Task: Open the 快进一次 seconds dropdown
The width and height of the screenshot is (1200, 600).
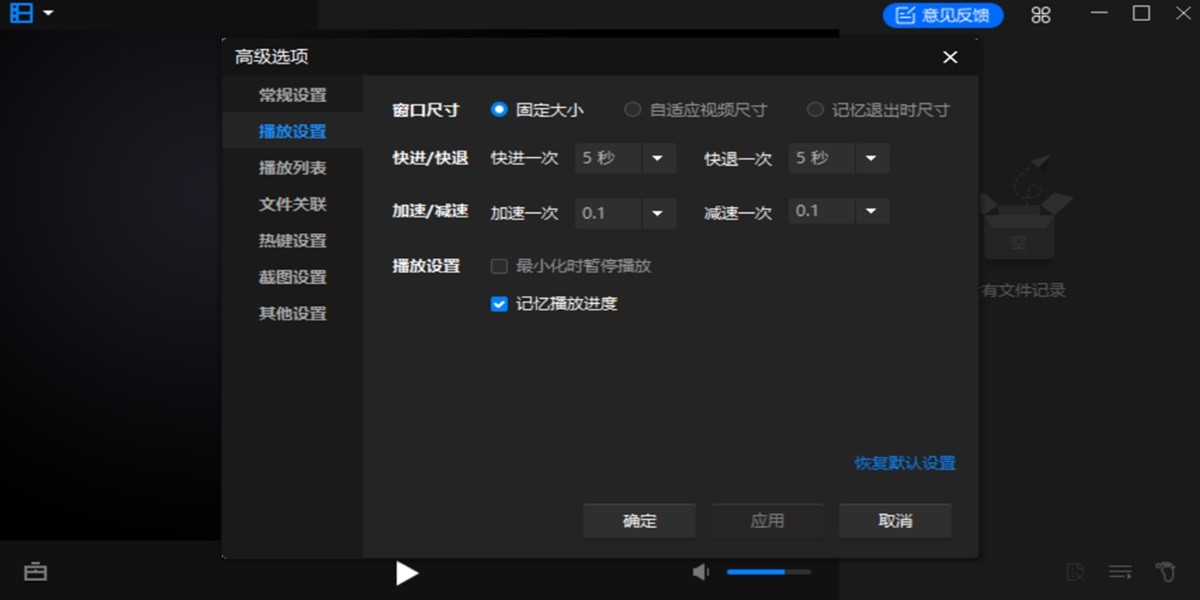Action: pos(656,157)
